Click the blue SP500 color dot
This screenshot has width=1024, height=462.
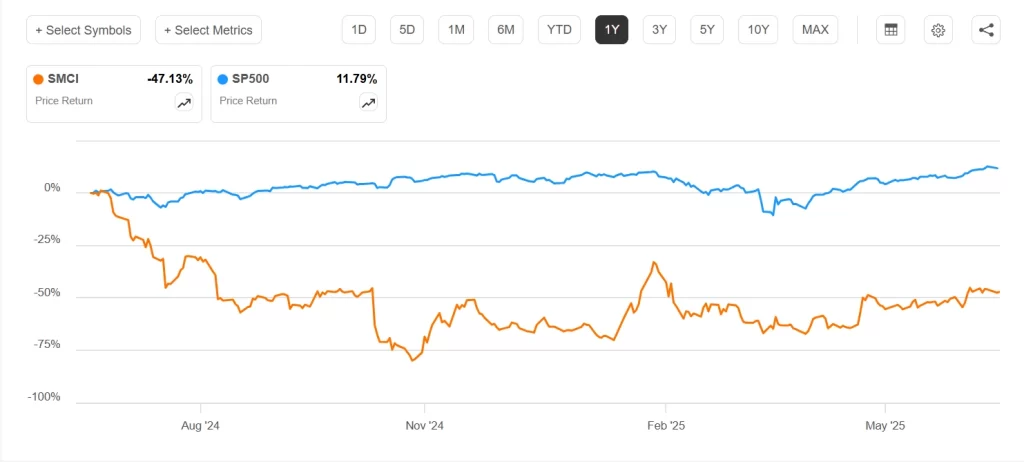pos(222,79)
